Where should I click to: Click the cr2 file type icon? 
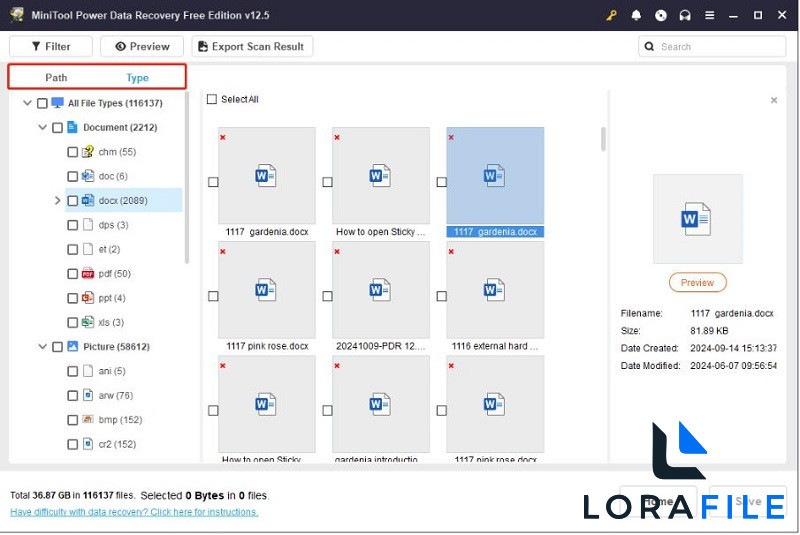pos(88,444)
